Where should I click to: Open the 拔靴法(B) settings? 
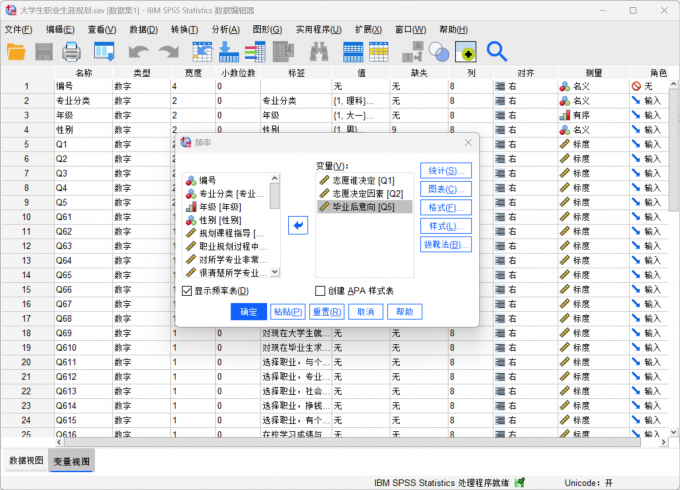click(x=445, y=245)
